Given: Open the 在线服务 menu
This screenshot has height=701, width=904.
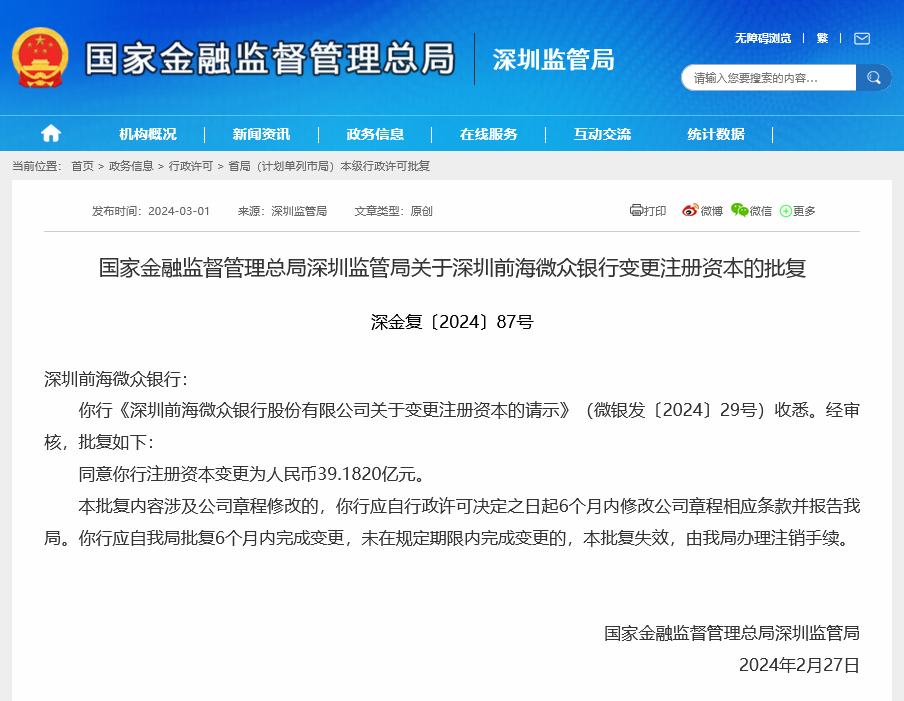Looking at the screenshot, I should click(x=488, y=134).
